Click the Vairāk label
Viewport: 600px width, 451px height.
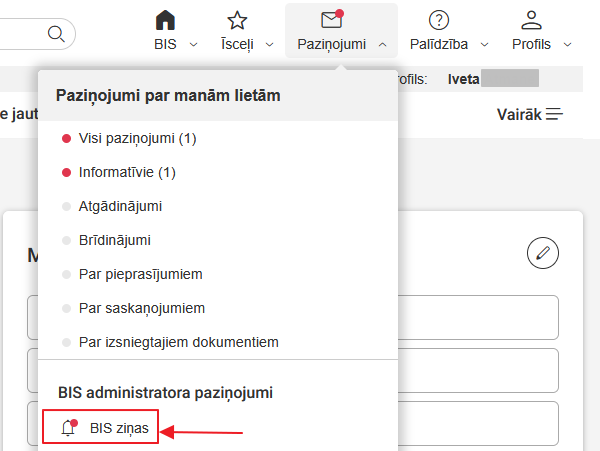(x=519, y=114)
